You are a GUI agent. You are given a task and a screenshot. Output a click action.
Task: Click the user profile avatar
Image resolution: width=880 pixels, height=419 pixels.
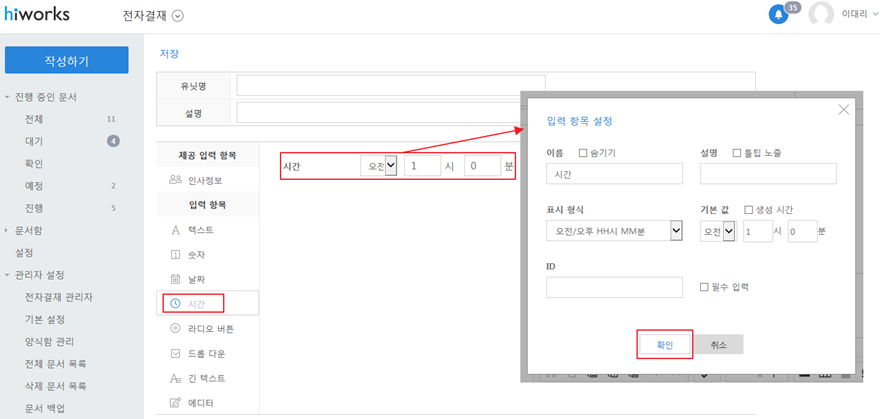tap(821, 14)
